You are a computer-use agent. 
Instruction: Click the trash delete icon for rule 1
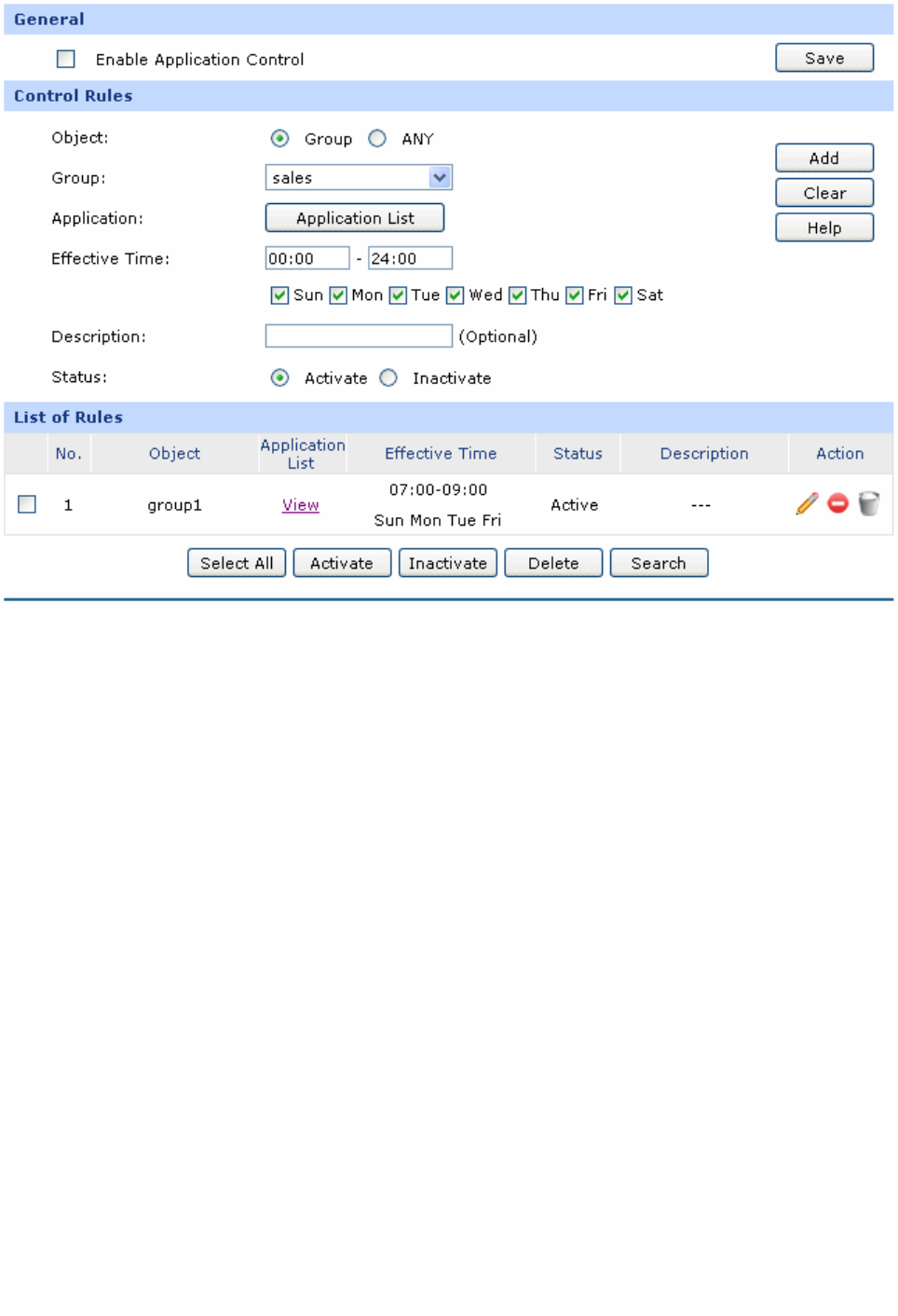(x=869, y=504)
